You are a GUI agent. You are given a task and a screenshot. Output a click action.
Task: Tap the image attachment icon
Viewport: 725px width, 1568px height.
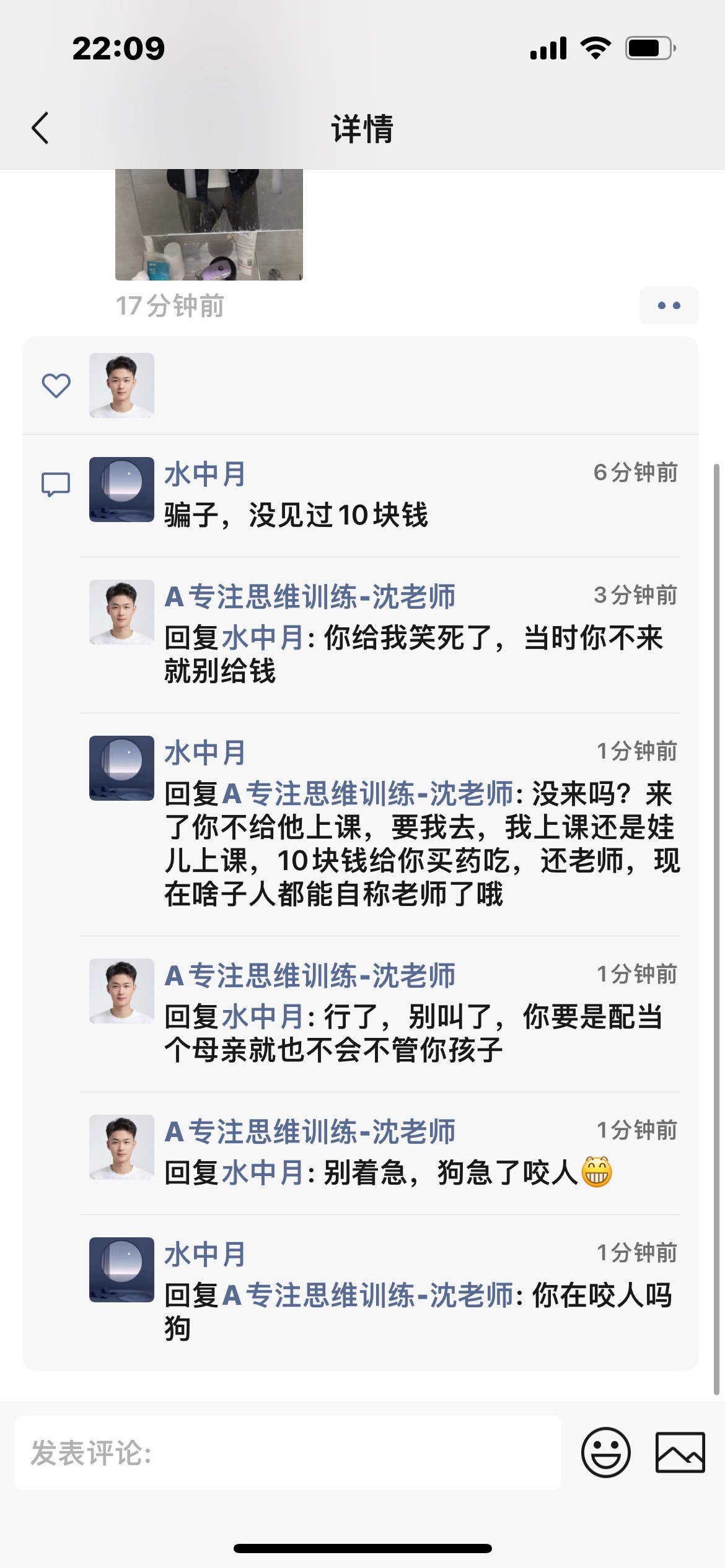click(680, 1452)
